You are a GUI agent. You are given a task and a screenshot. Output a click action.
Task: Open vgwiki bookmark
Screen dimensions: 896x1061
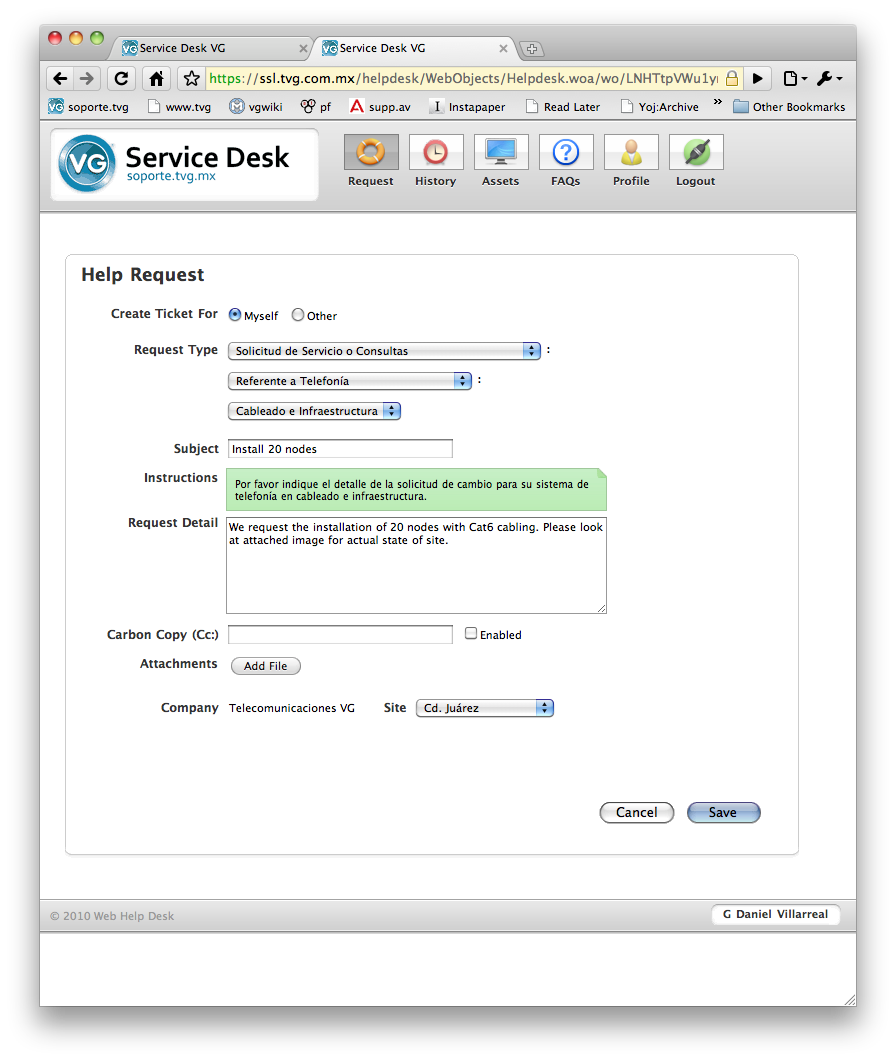[x=256, y=107]
